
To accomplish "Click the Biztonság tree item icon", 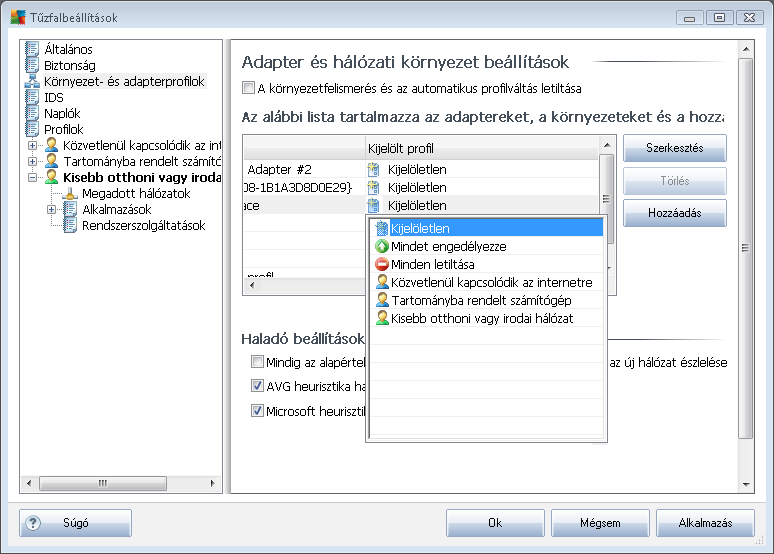I will (x=32, y=65).
